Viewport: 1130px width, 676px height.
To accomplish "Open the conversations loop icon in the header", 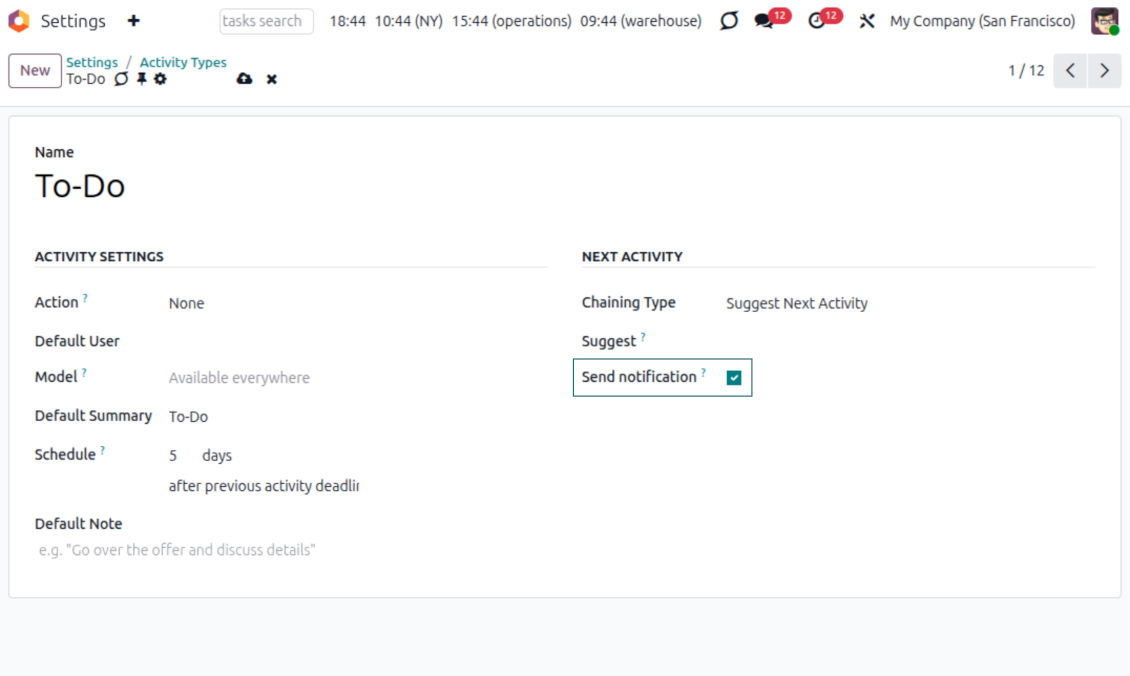I will click(x=727, y=20).
